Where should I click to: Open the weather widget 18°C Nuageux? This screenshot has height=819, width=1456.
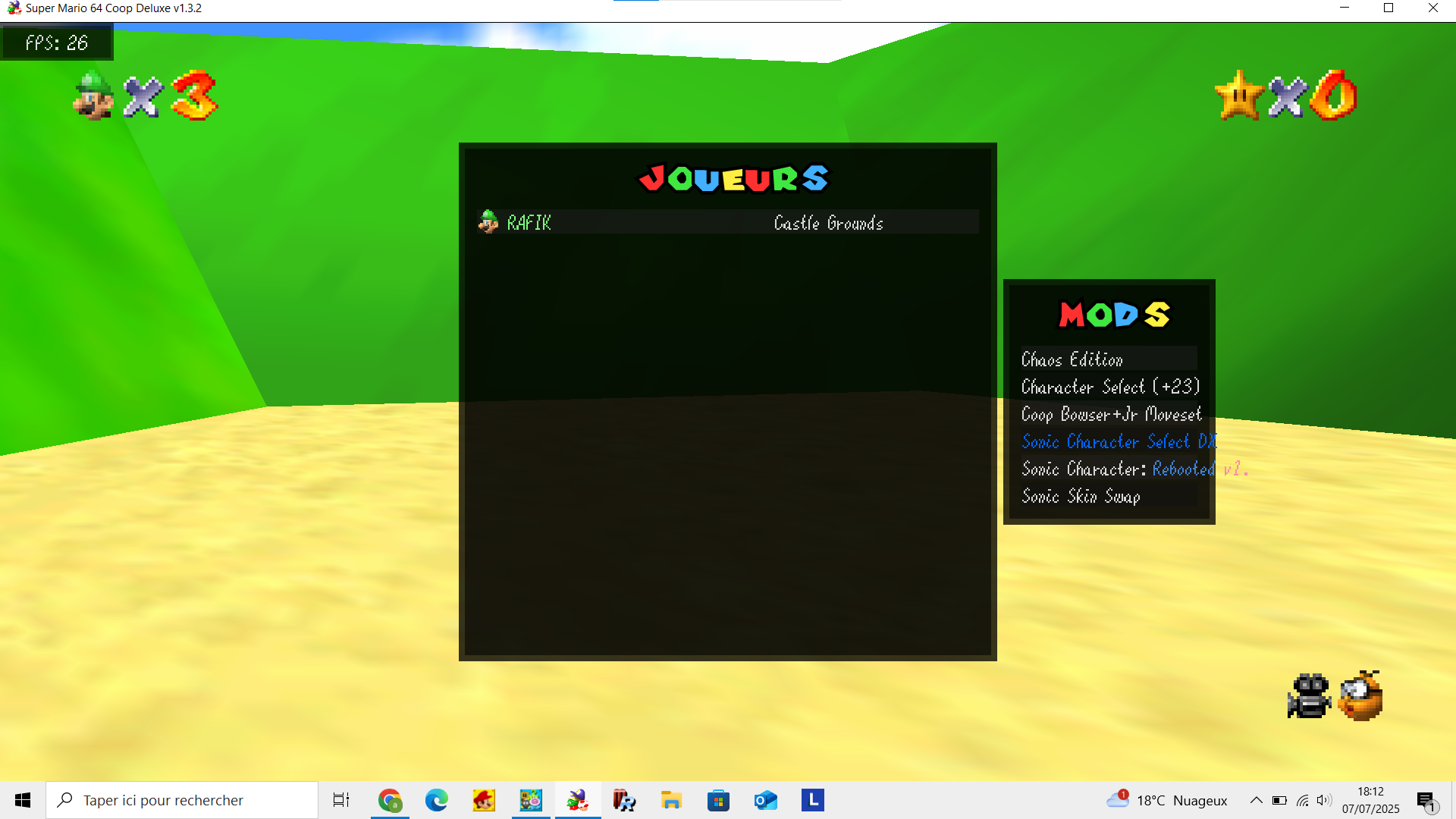(x=1167, y=800)
